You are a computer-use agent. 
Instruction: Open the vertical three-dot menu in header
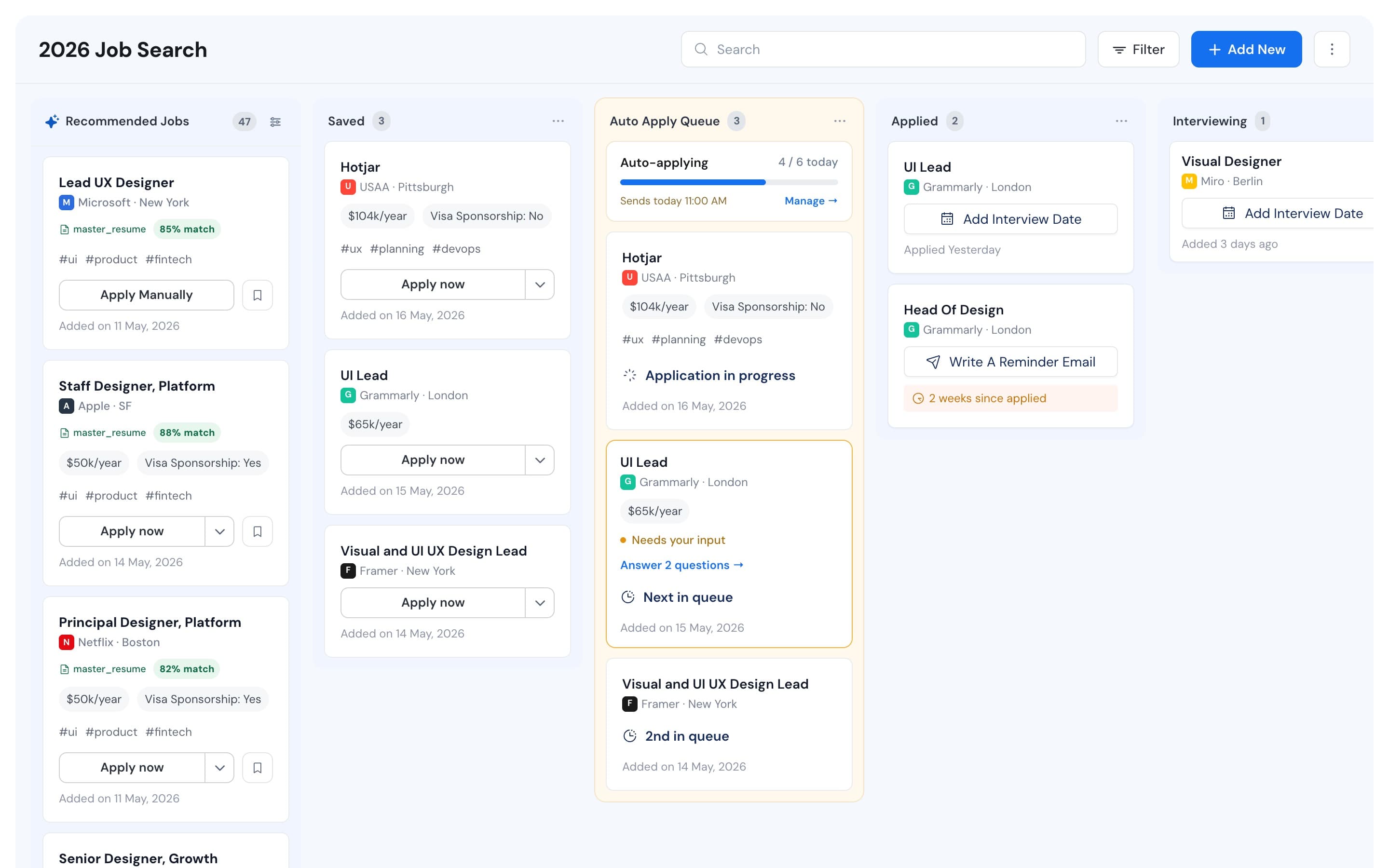point(1332,49)
